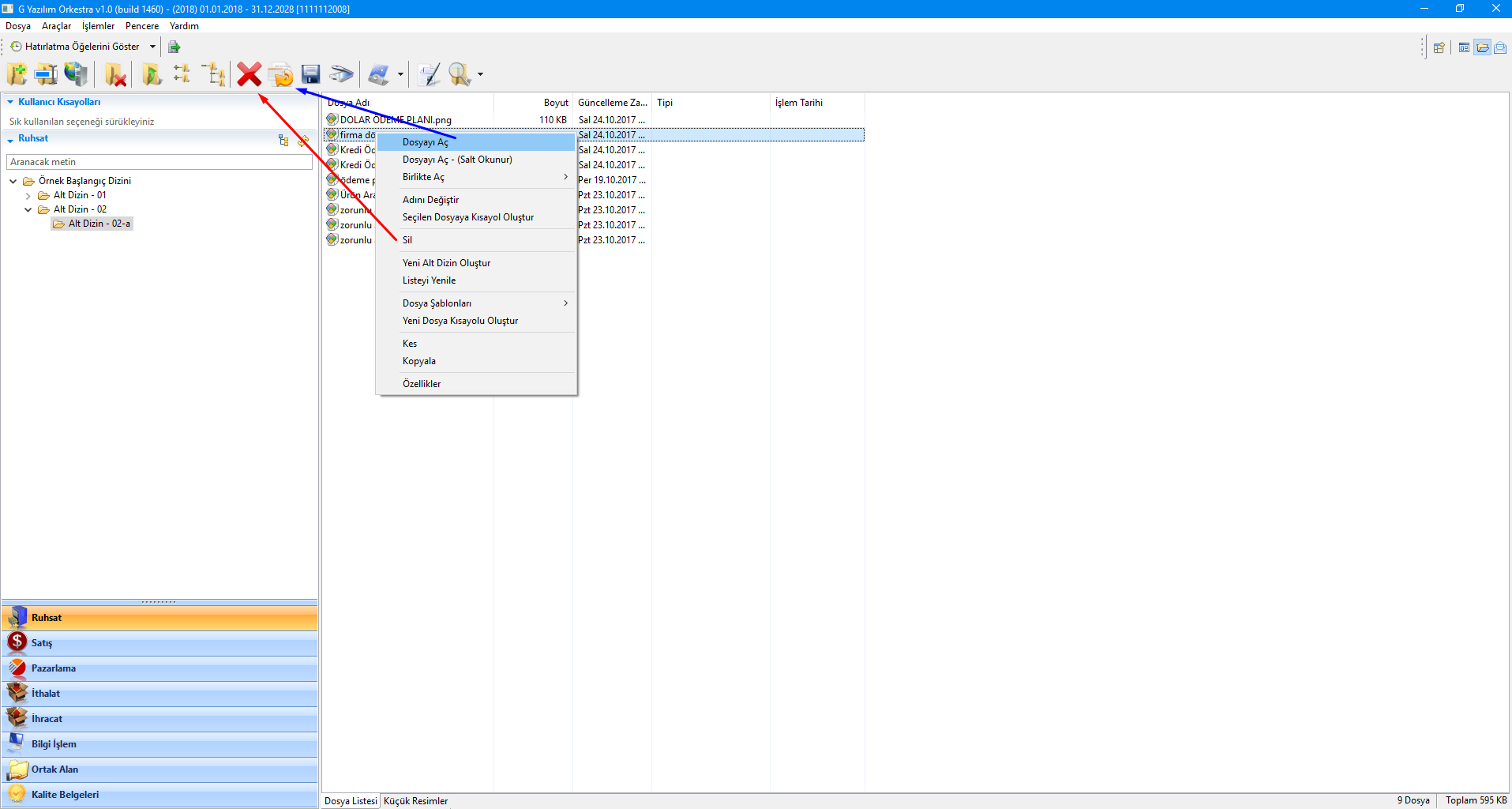Screen dimensions: 1512x809
Task: Click the folder with red X icon
Action: tap(116, 75)
